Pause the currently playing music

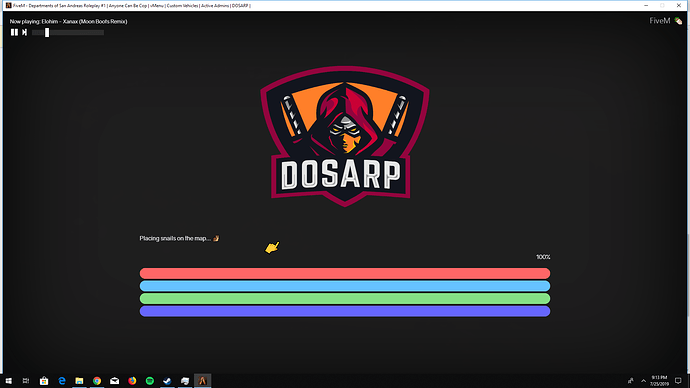[x=14, y=32]
